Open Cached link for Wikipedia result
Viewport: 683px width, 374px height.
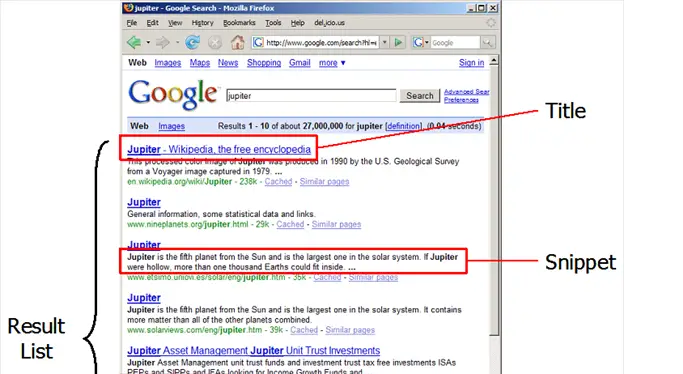tap(278, 182)
